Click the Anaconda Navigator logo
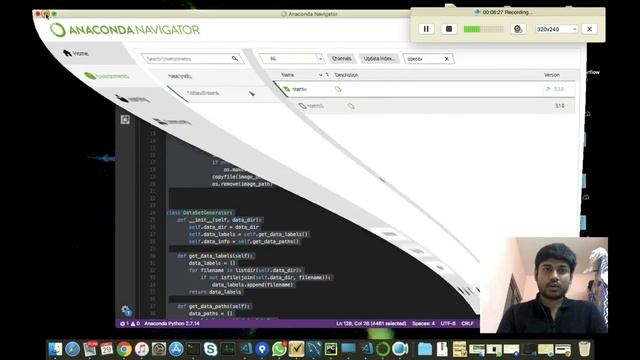 point(124,29)
